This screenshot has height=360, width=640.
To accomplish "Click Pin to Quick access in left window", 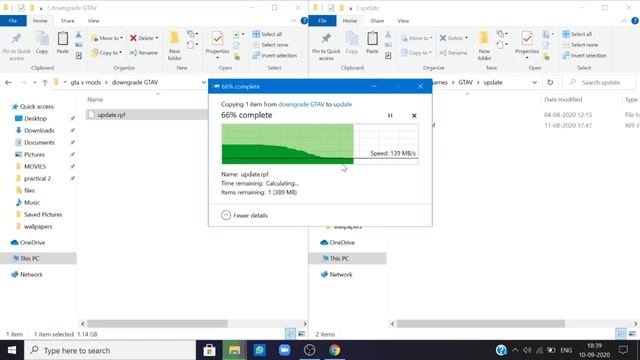I will 16,47.
